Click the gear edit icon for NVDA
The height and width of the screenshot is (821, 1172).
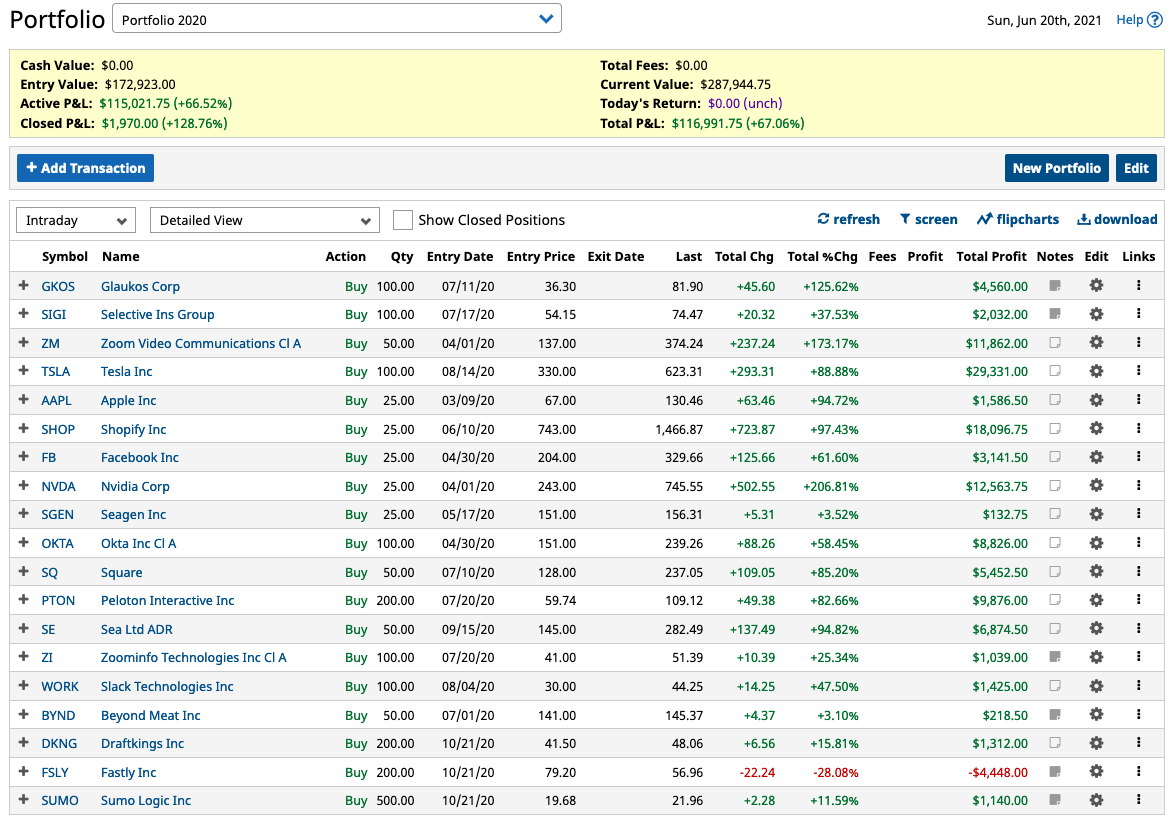coord(1096,485)
